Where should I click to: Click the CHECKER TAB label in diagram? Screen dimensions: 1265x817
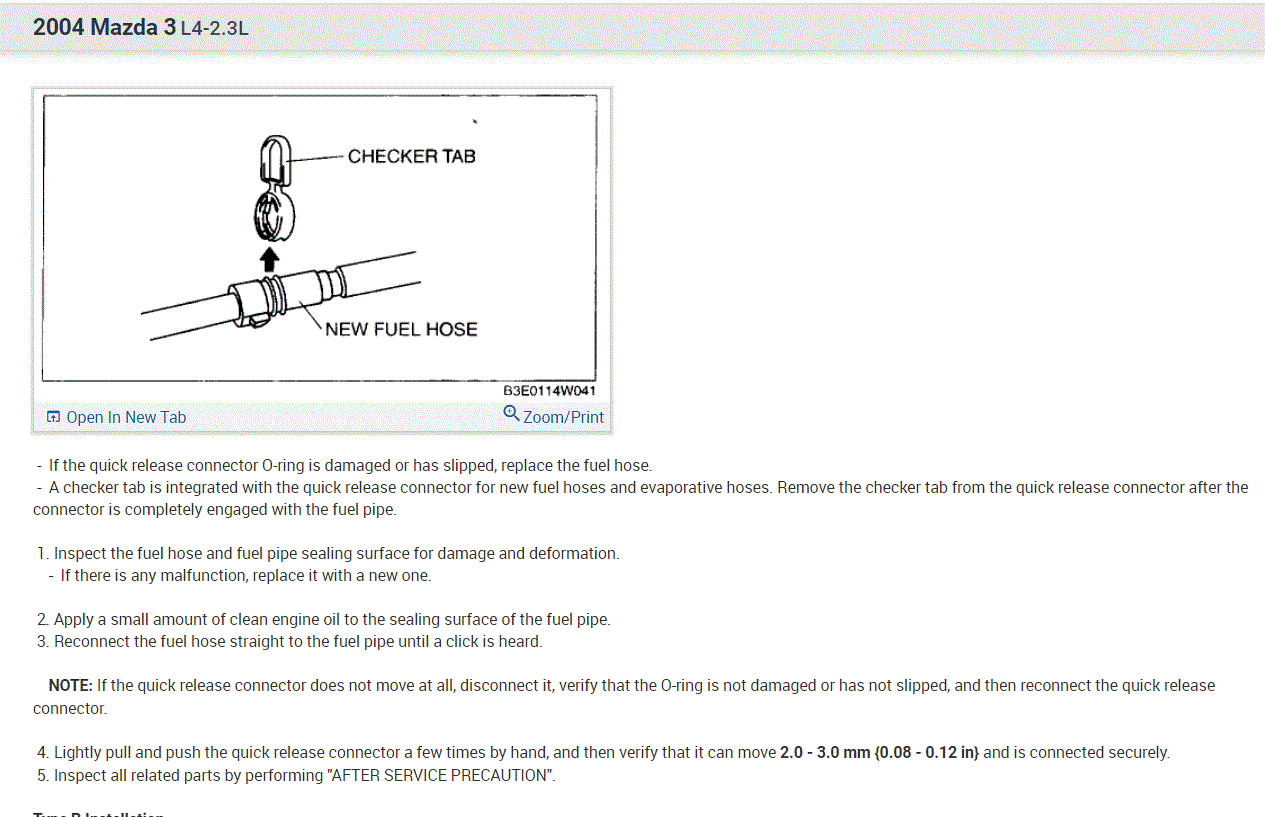coord(412,156)
